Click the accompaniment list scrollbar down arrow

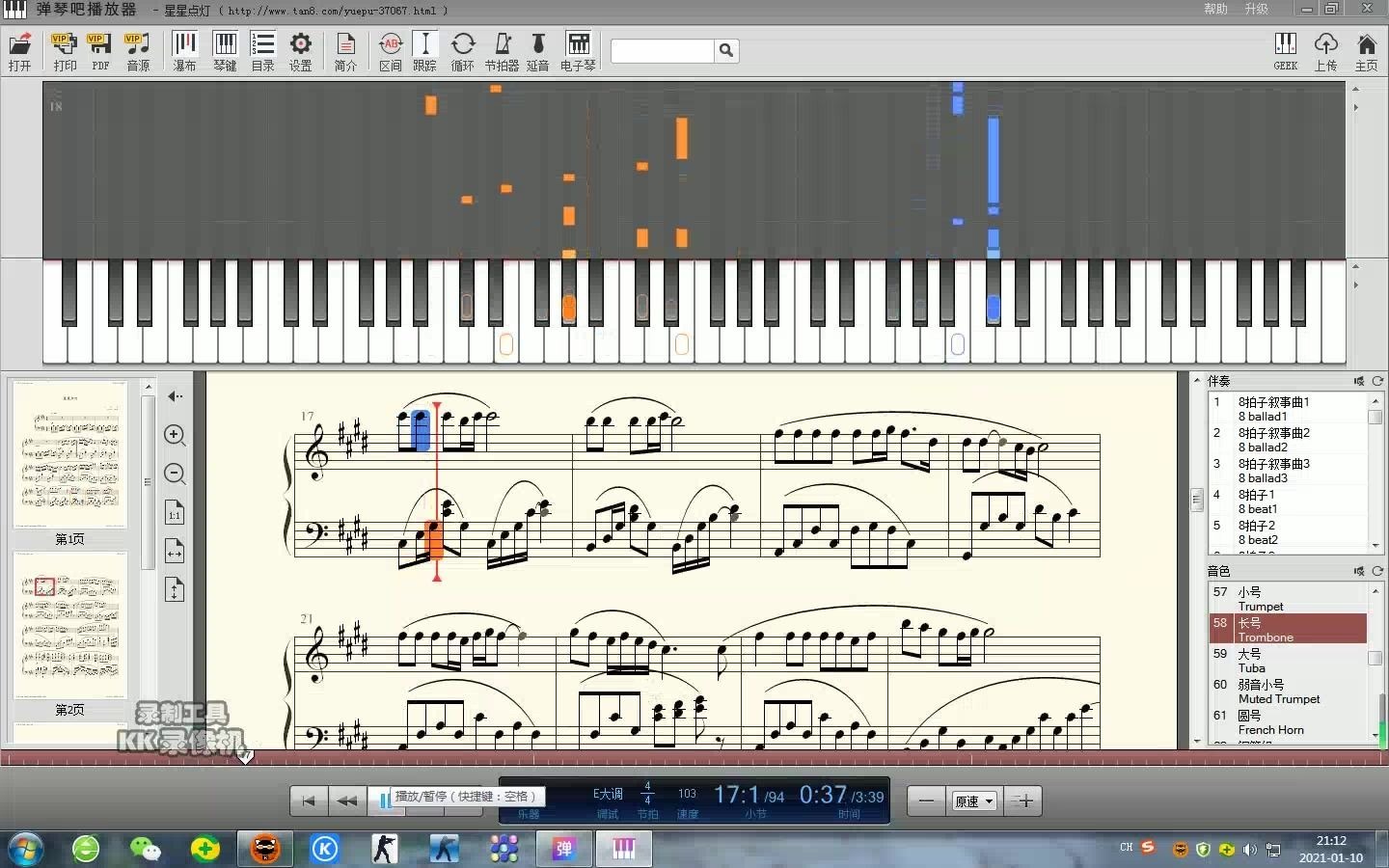tap(1375, 545)
